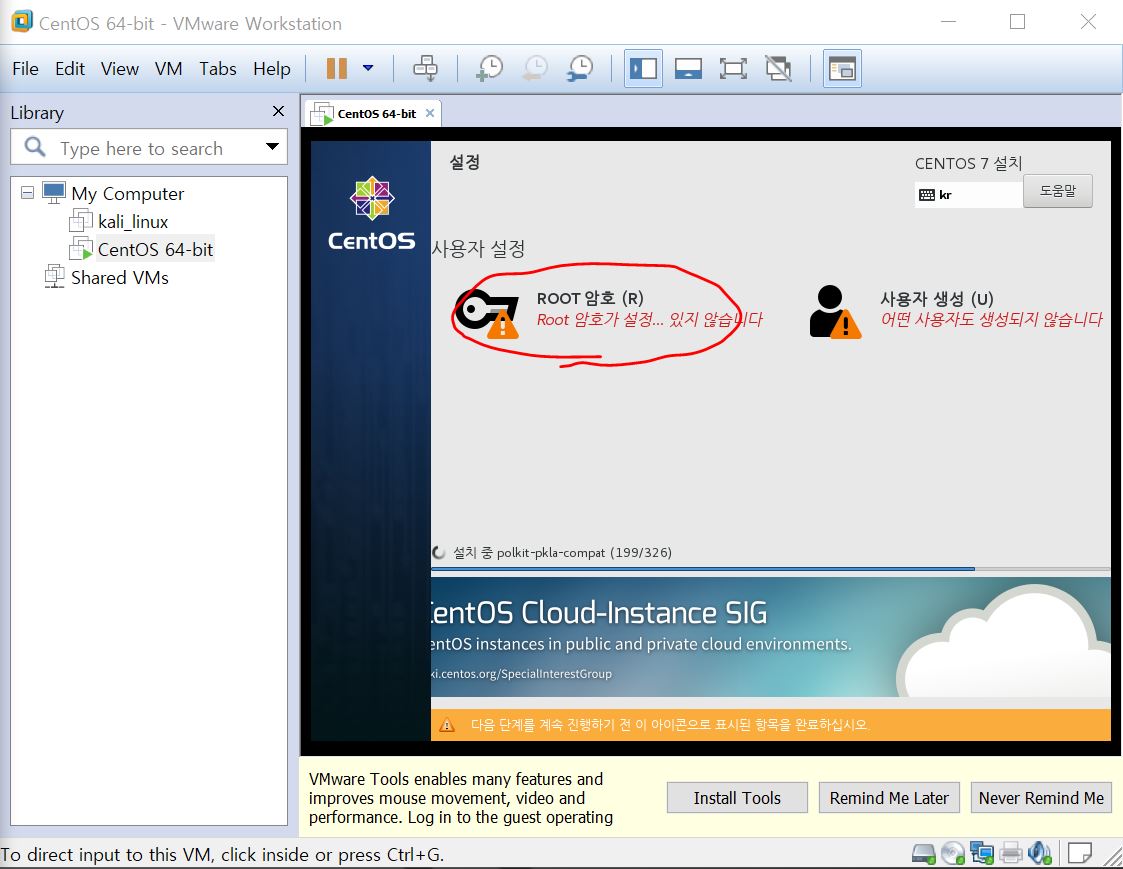The height and width of the screenshot is (869, 1123).
Task: Click the 'Root 암호가 설정... 있지 않습니다' text
Action: coord(650,320)
